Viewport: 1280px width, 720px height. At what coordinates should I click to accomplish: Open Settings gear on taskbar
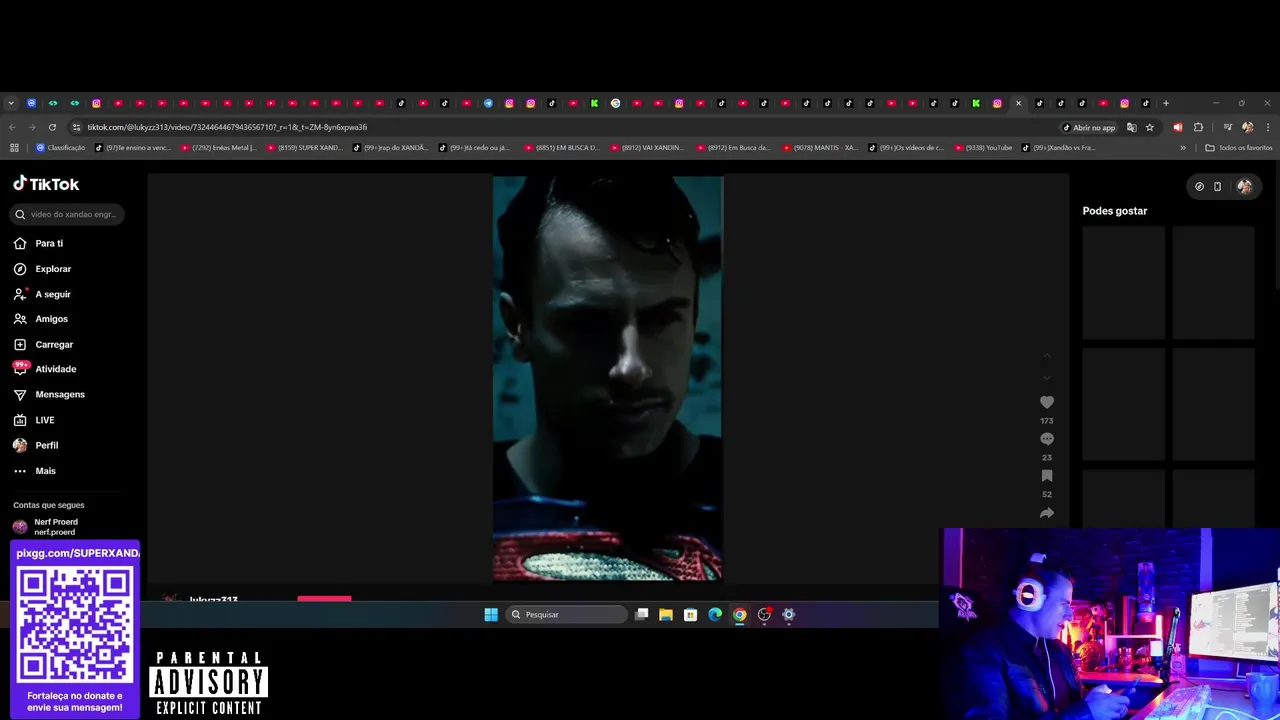pyautogui.click(x=789, y=615)
